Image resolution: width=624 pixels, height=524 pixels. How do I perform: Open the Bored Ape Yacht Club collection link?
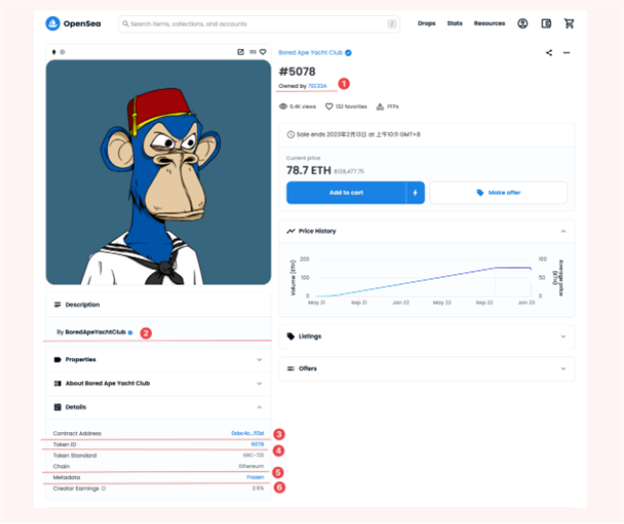click(x=310, y=53)
